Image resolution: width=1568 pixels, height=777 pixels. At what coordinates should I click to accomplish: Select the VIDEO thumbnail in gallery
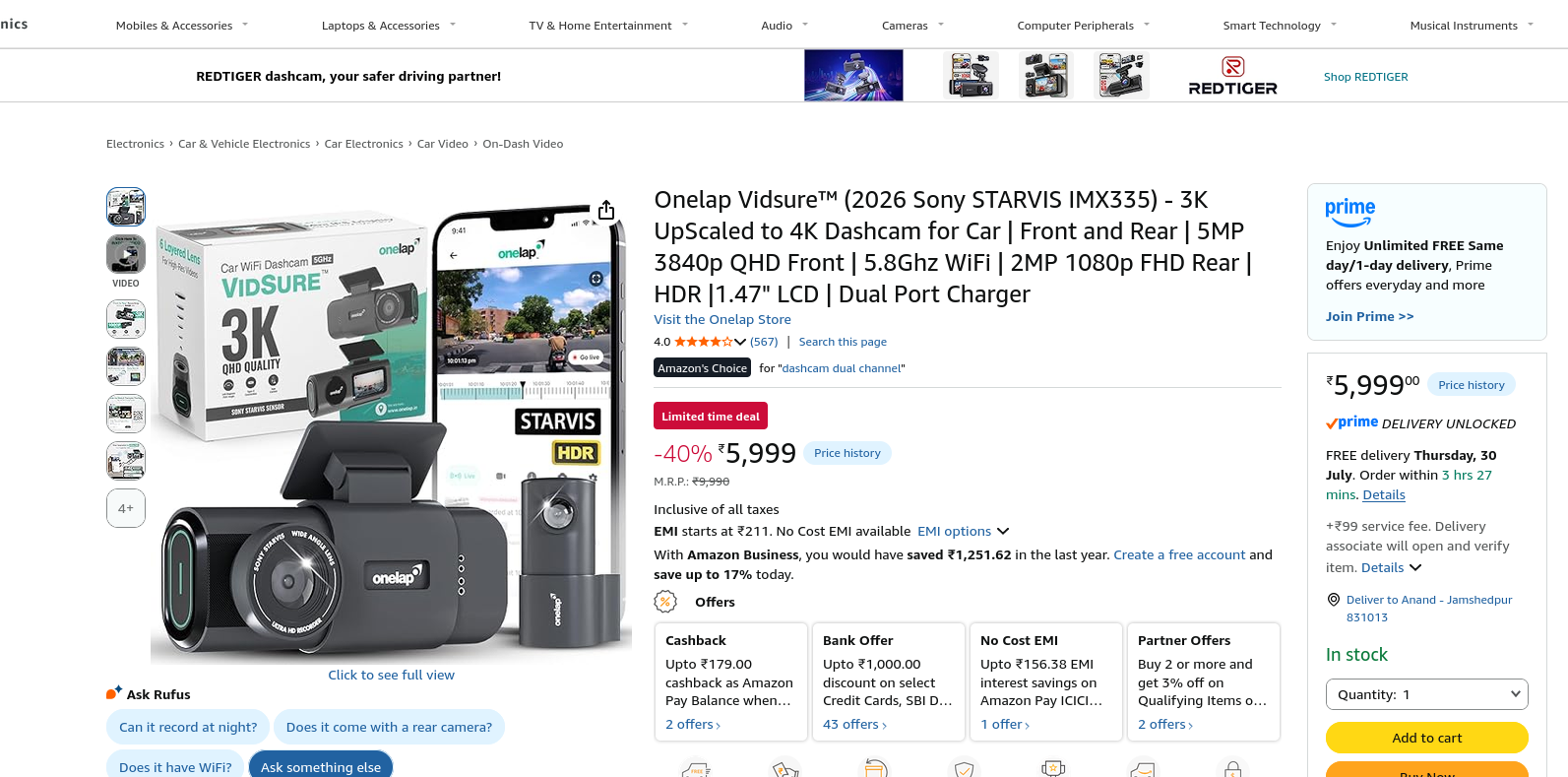(x=126, y=254)
